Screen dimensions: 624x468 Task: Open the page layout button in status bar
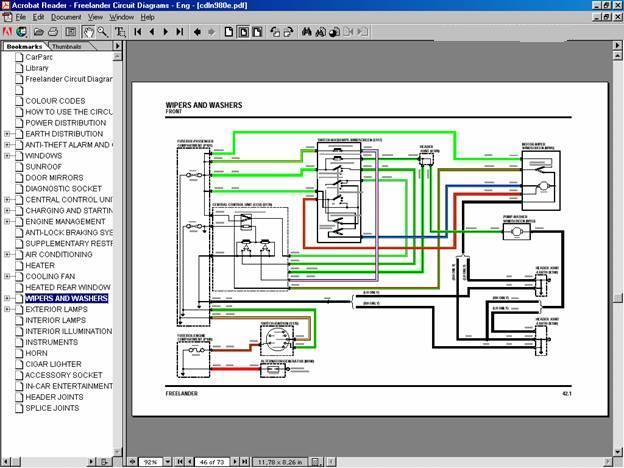tap(316, 462)
